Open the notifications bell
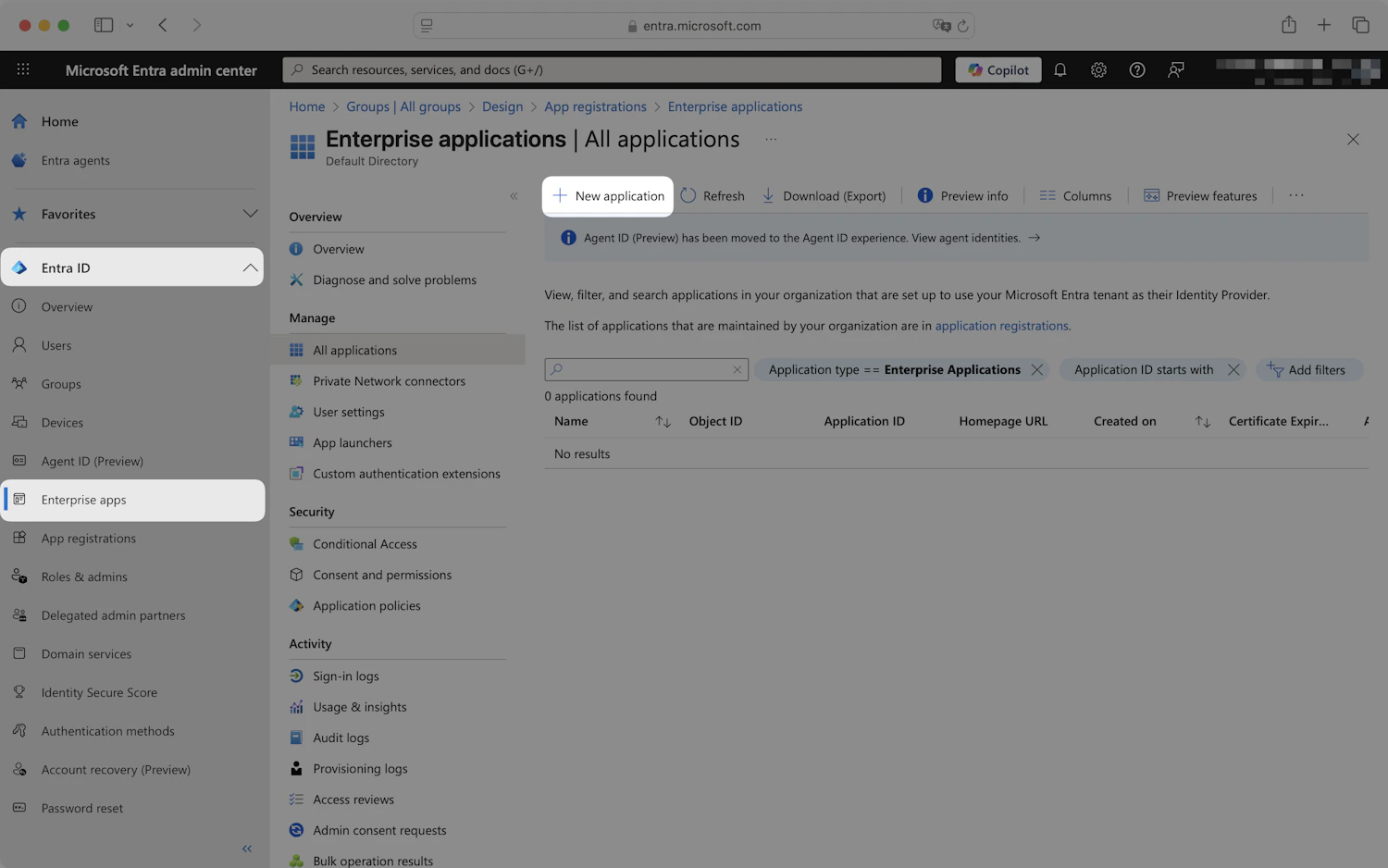This screenshot has height=868, width=1388. [1060, 69]
